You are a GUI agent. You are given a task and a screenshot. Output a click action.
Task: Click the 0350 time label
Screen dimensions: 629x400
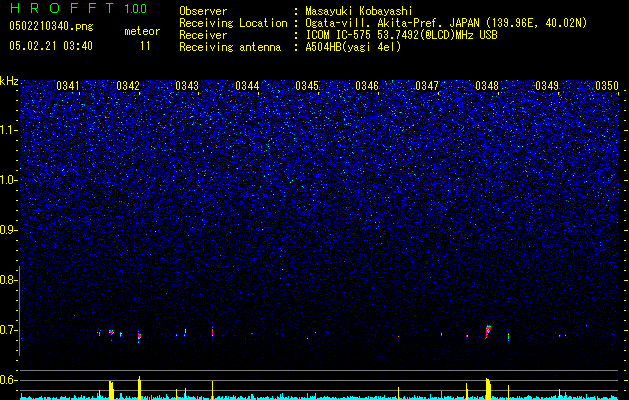[607, 86]
